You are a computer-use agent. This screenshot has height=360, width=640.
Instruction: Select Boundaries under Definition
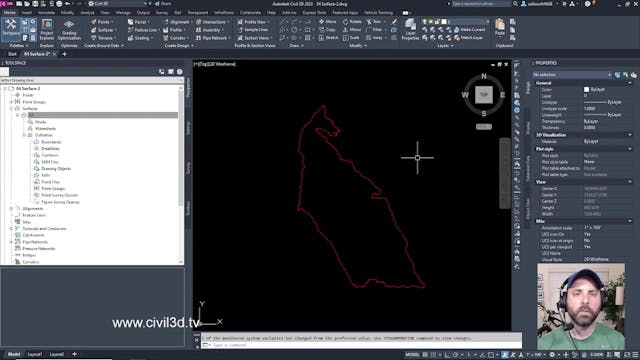[51, 142]
